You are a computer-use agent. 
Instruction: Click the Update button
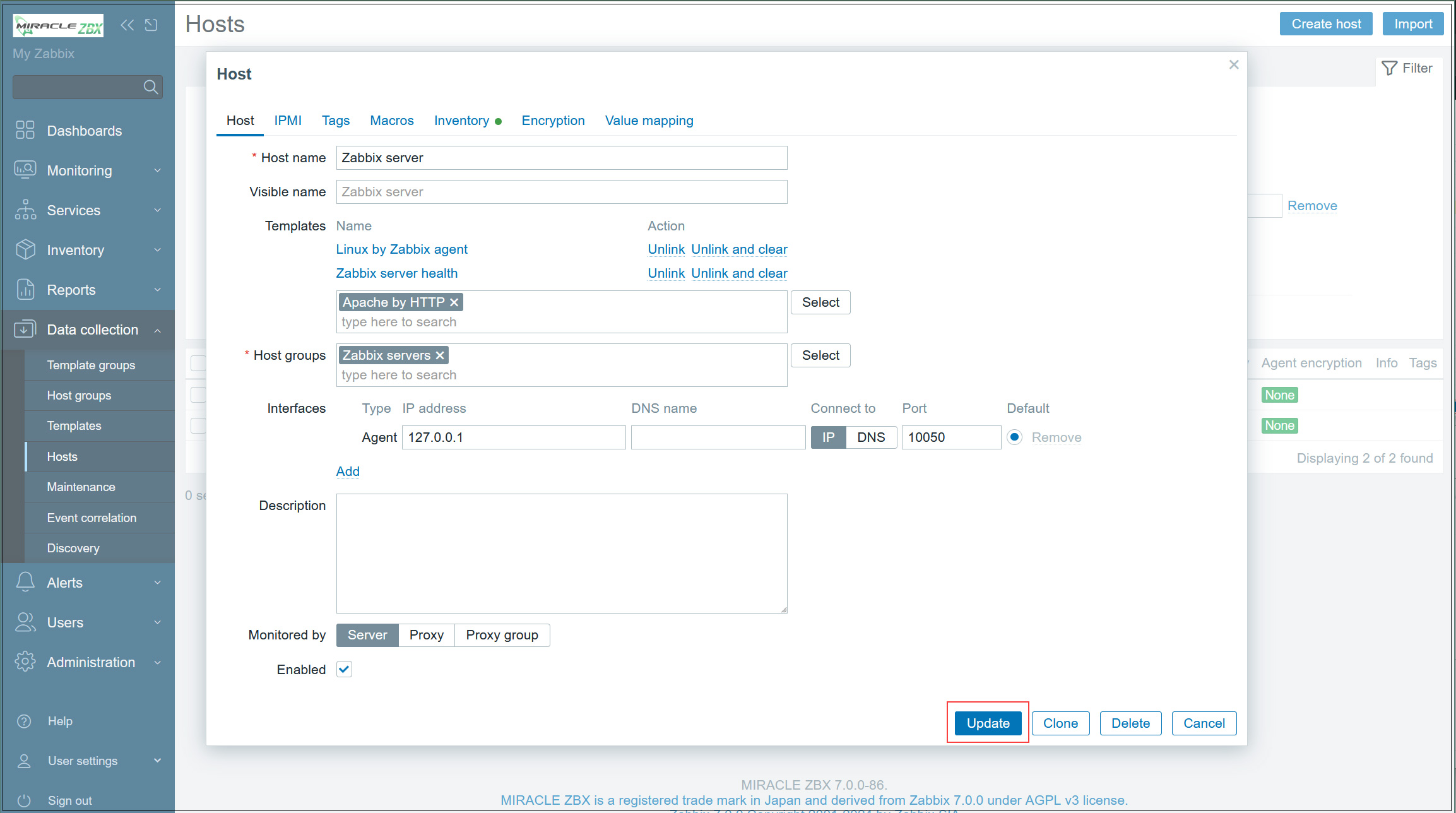(x=988, y=723)
